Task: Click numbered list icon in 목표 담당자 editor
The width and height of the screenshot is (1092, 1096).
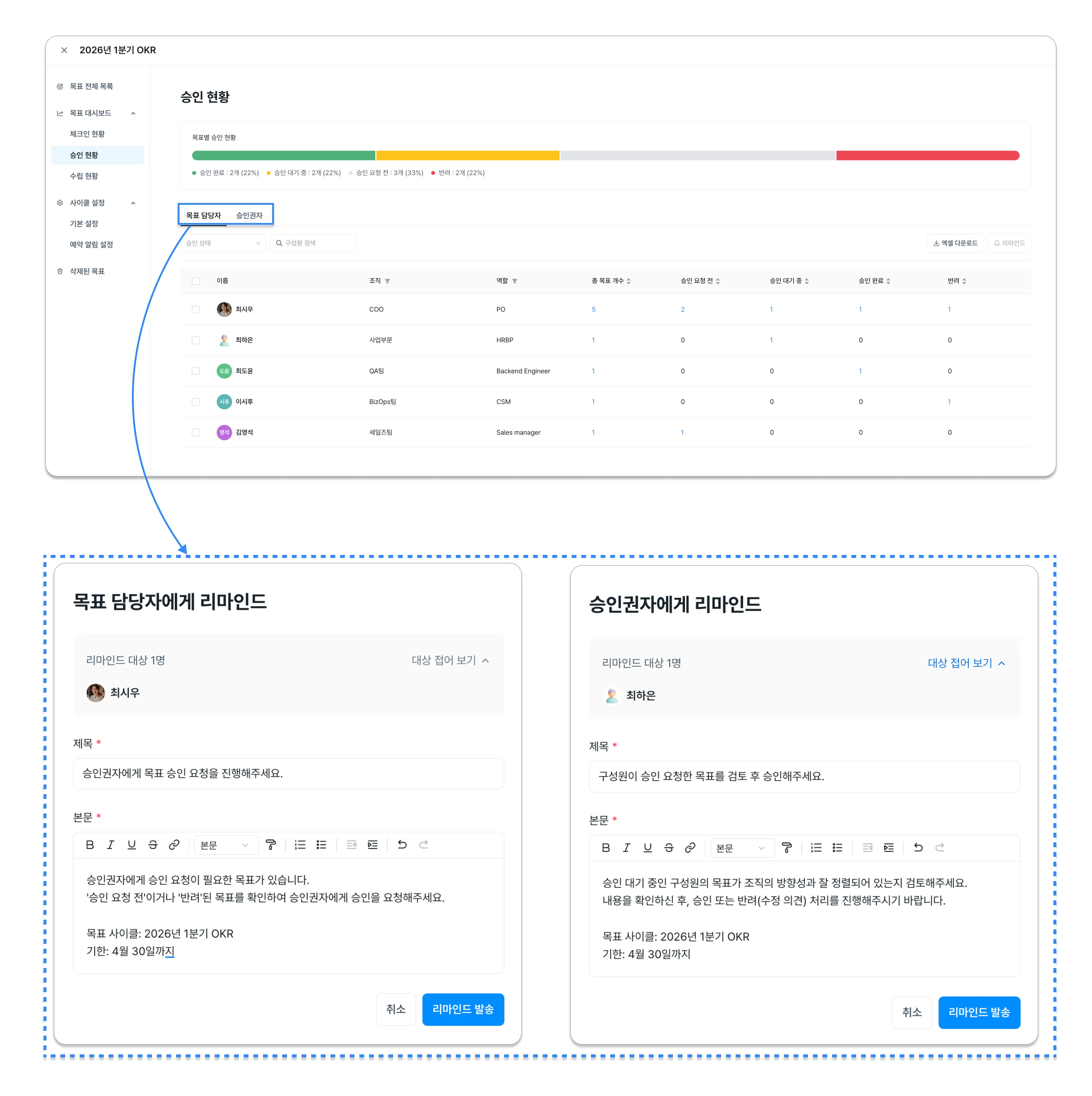Action: point(300,845)
